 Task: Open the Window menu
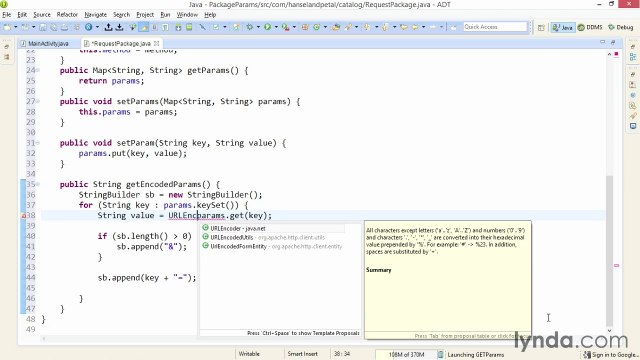[187, 15]
